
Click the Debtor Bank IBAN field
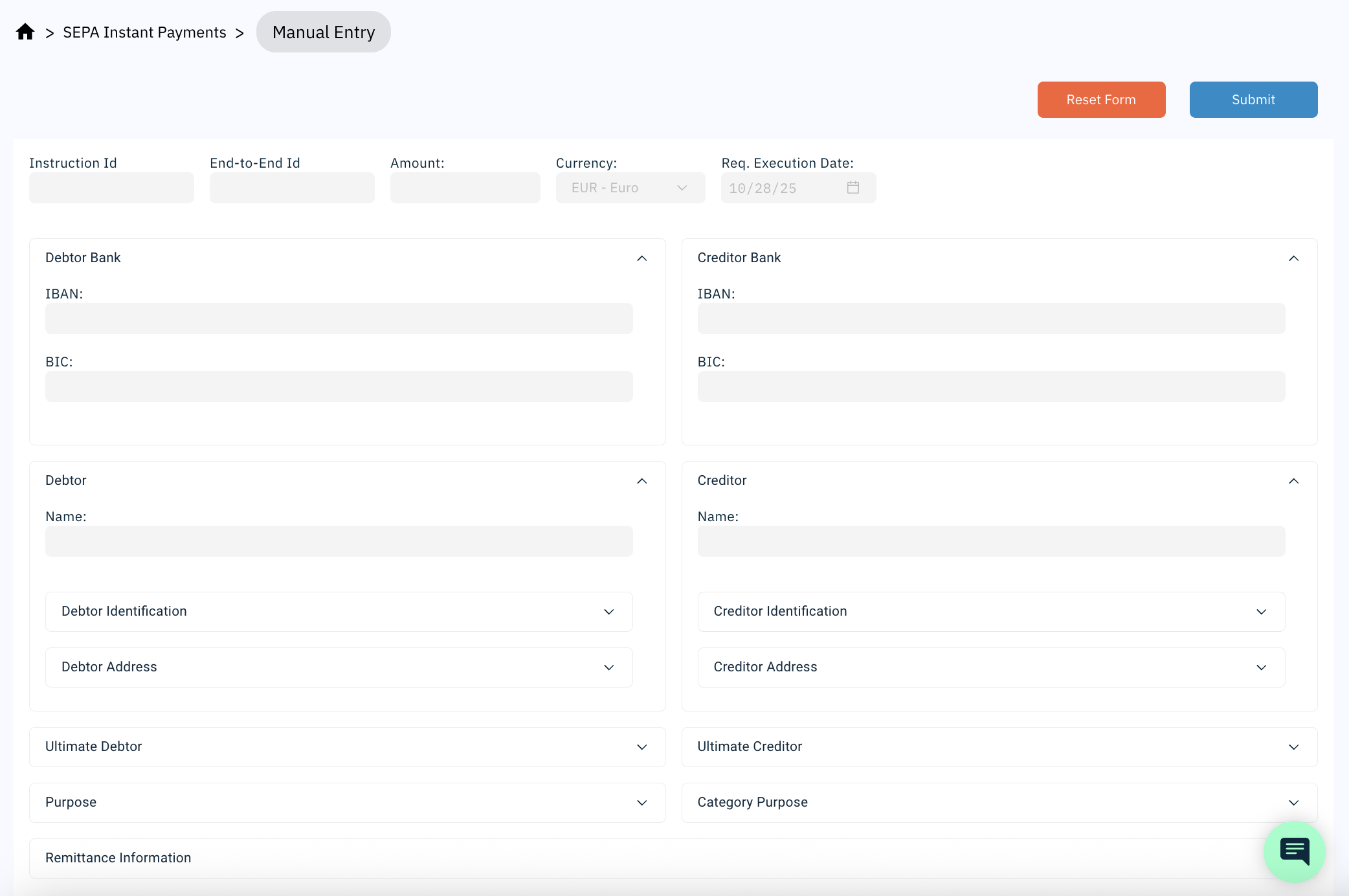[339, 319]
